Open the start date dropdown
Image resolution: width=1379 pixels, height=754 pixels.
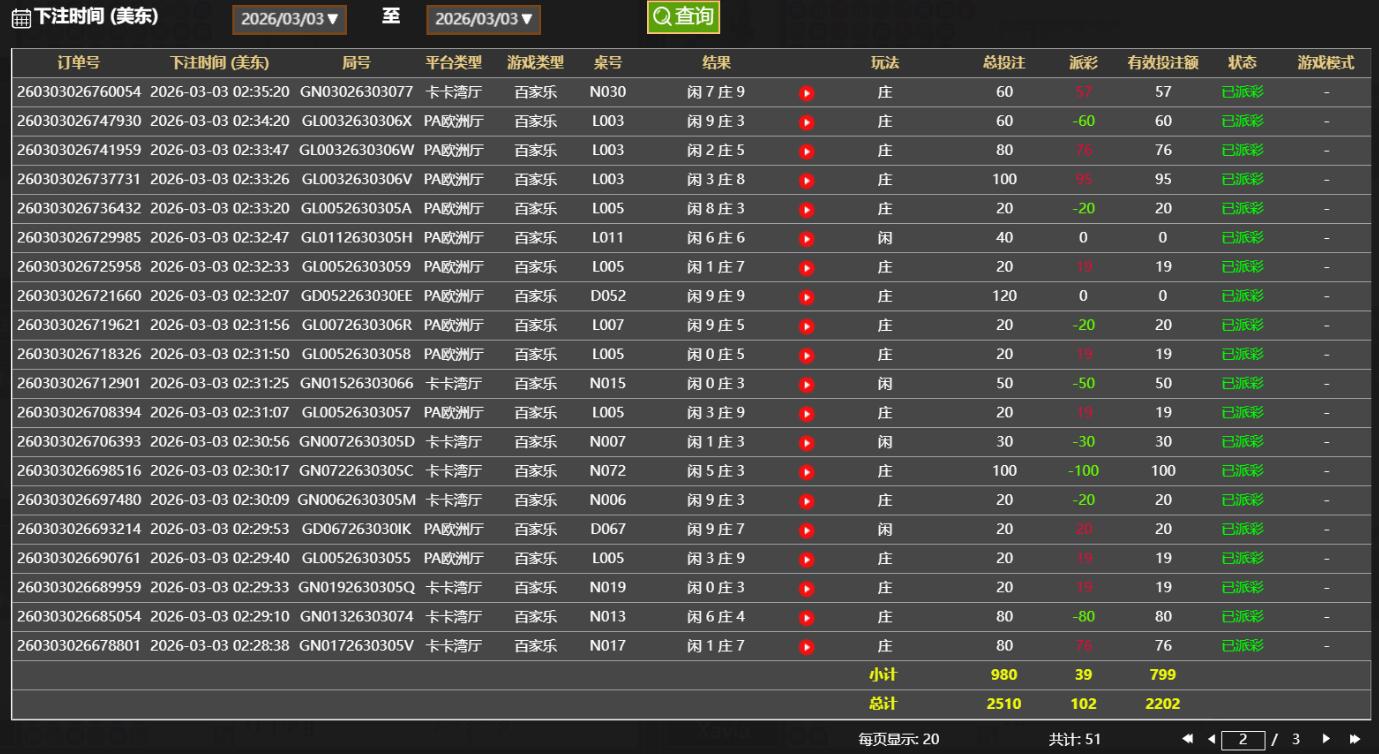point(289,18)
